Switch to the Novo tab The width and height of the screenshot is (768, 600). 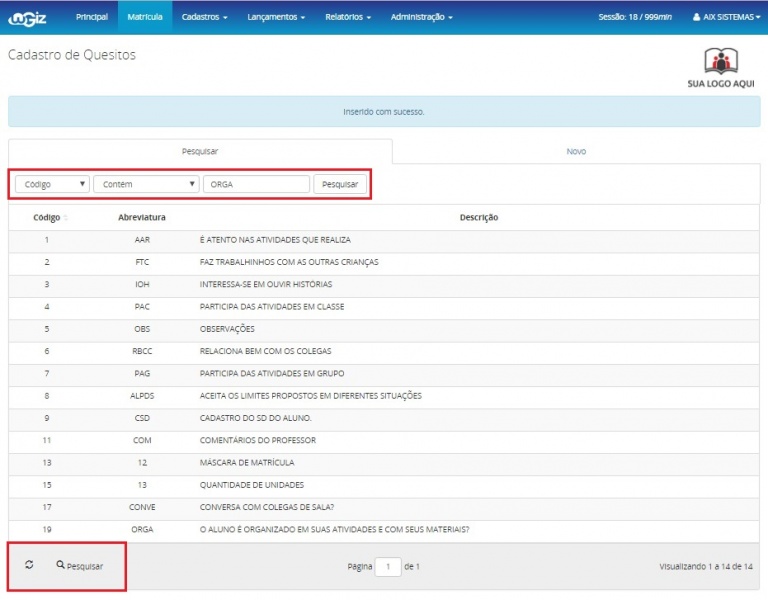pyautogui.click(x=576, y=151)
